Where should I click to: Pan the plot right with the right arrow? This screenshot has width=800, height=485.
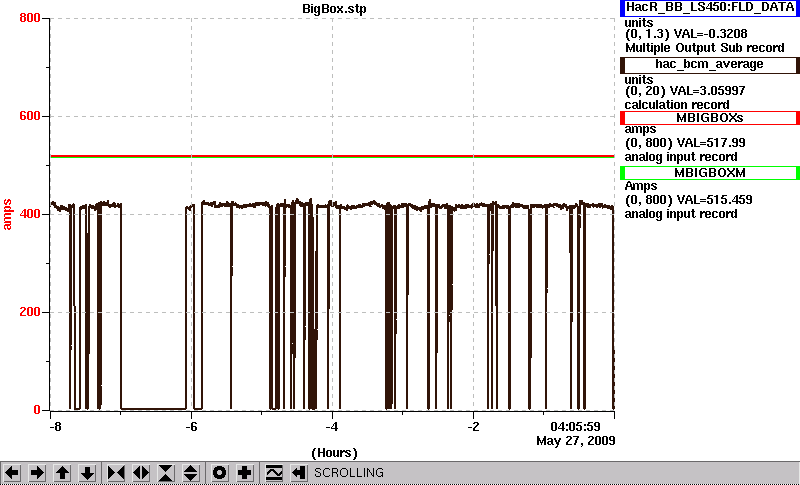tap(37, 473)
